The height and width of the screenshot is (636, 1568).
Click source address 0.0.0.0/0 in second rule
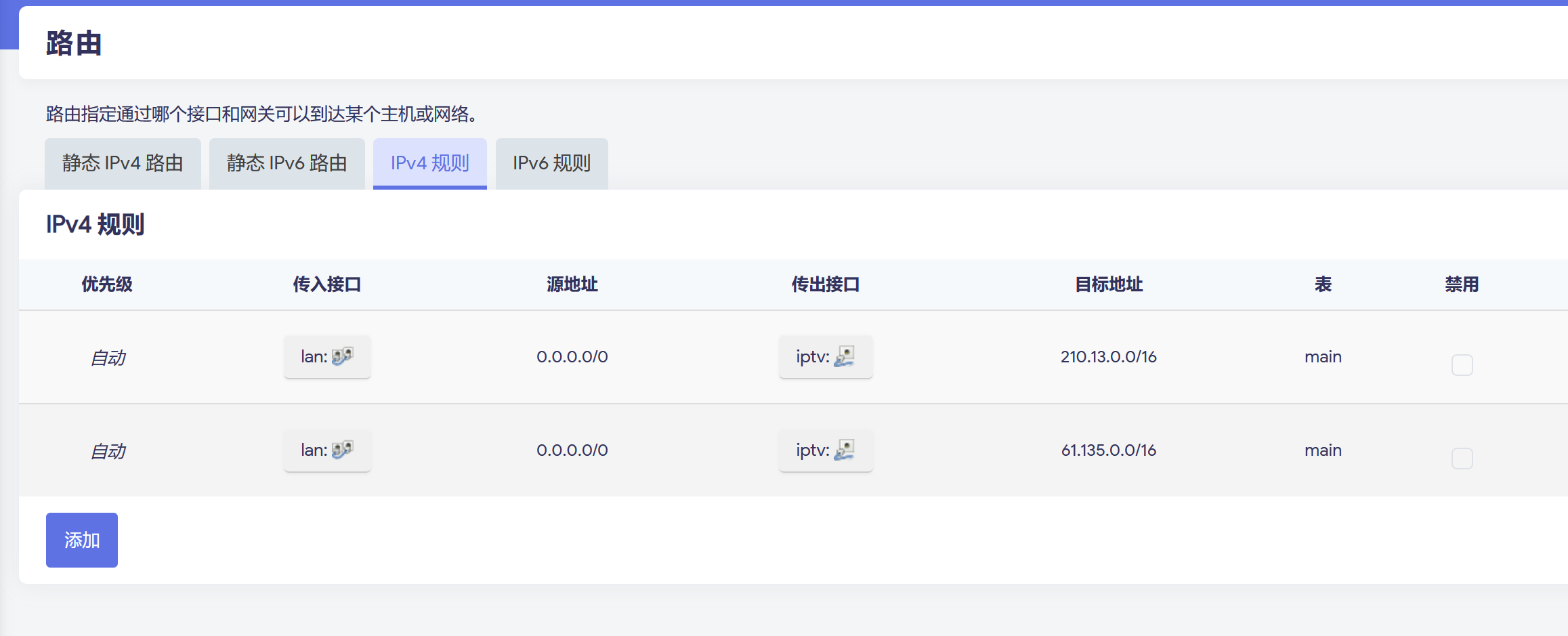point(572,450)
